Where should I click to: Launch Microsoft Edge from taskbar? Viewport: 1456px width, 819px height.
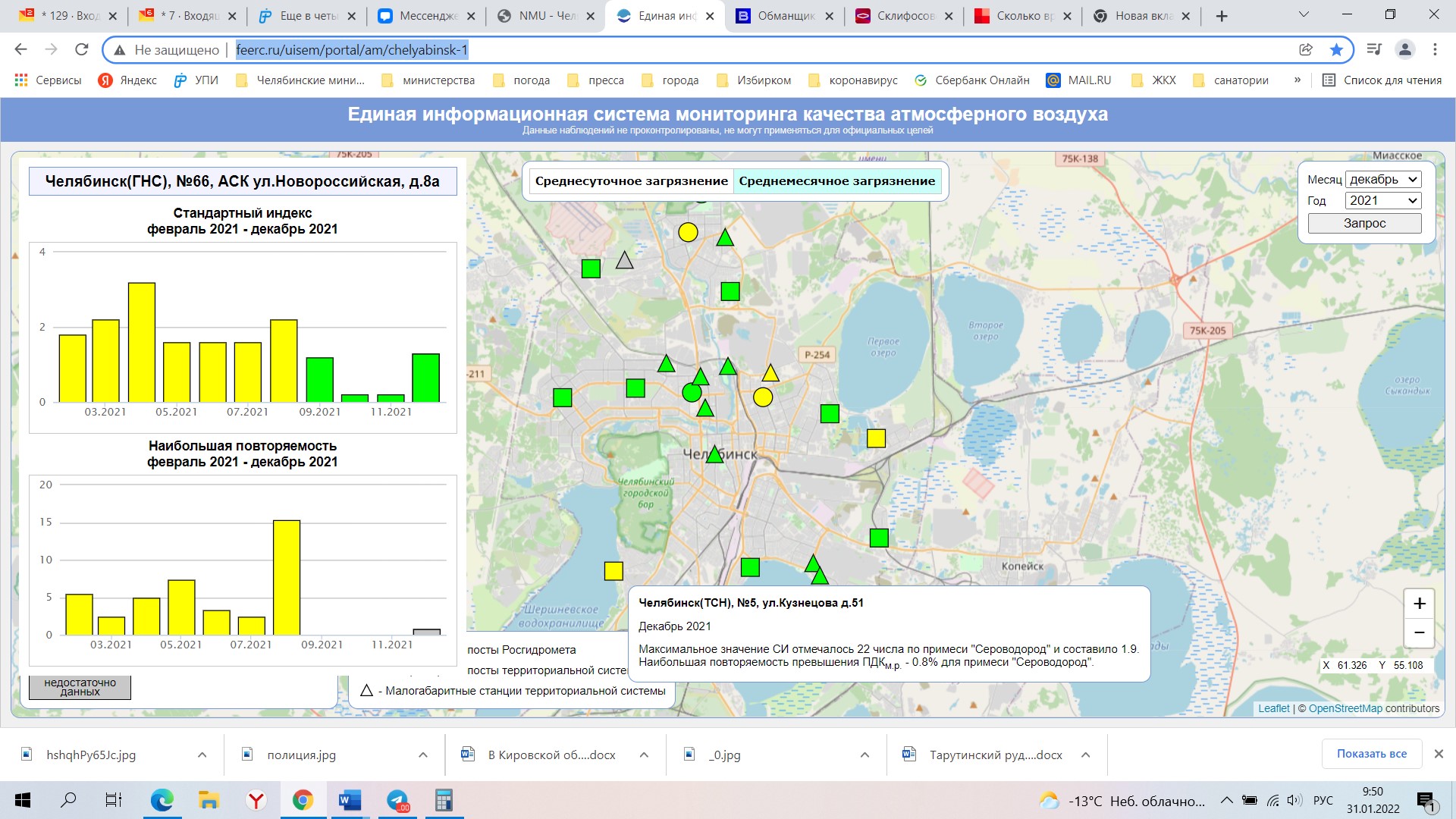pos(162,800)
